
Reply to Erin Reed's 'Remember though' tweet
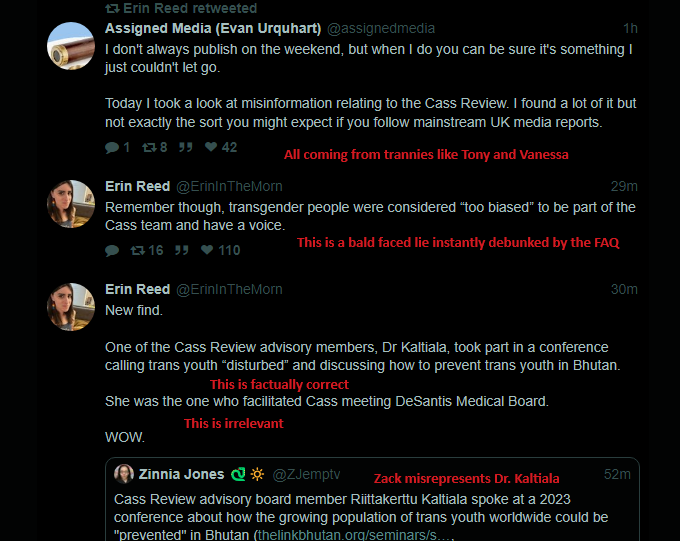click(111, 250)
